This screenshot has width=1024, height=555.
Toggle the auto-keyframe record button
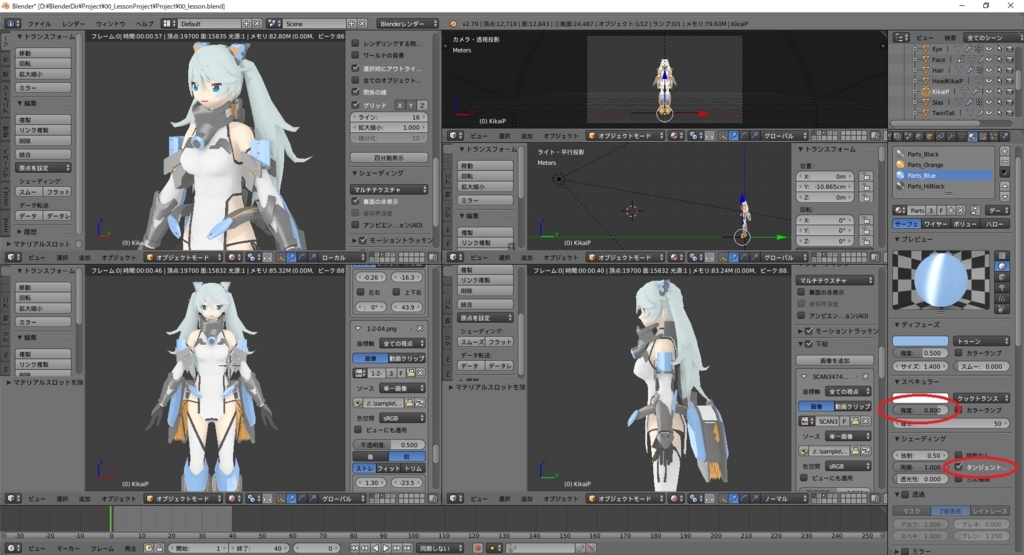pyautogui.click(x=477, y=548)
